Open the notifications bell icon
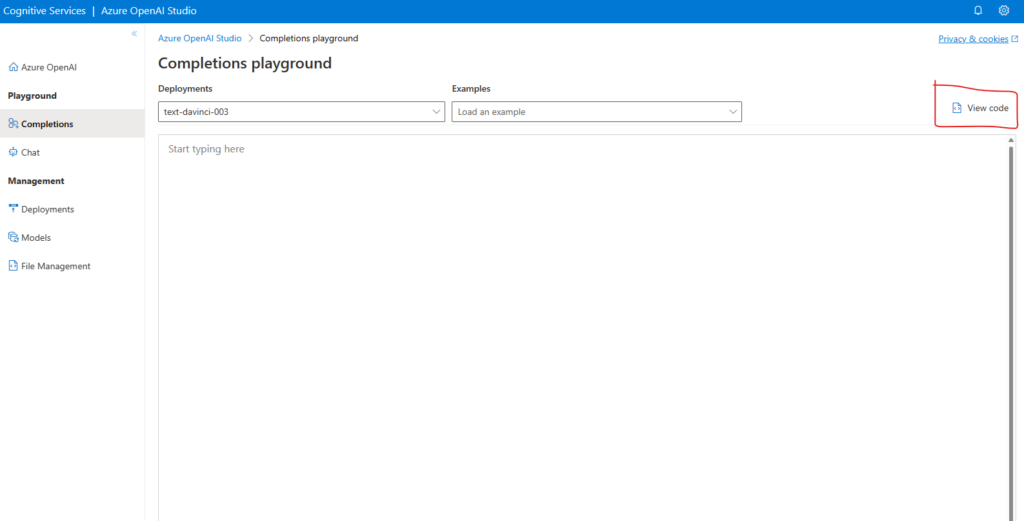 click(978, 11)
